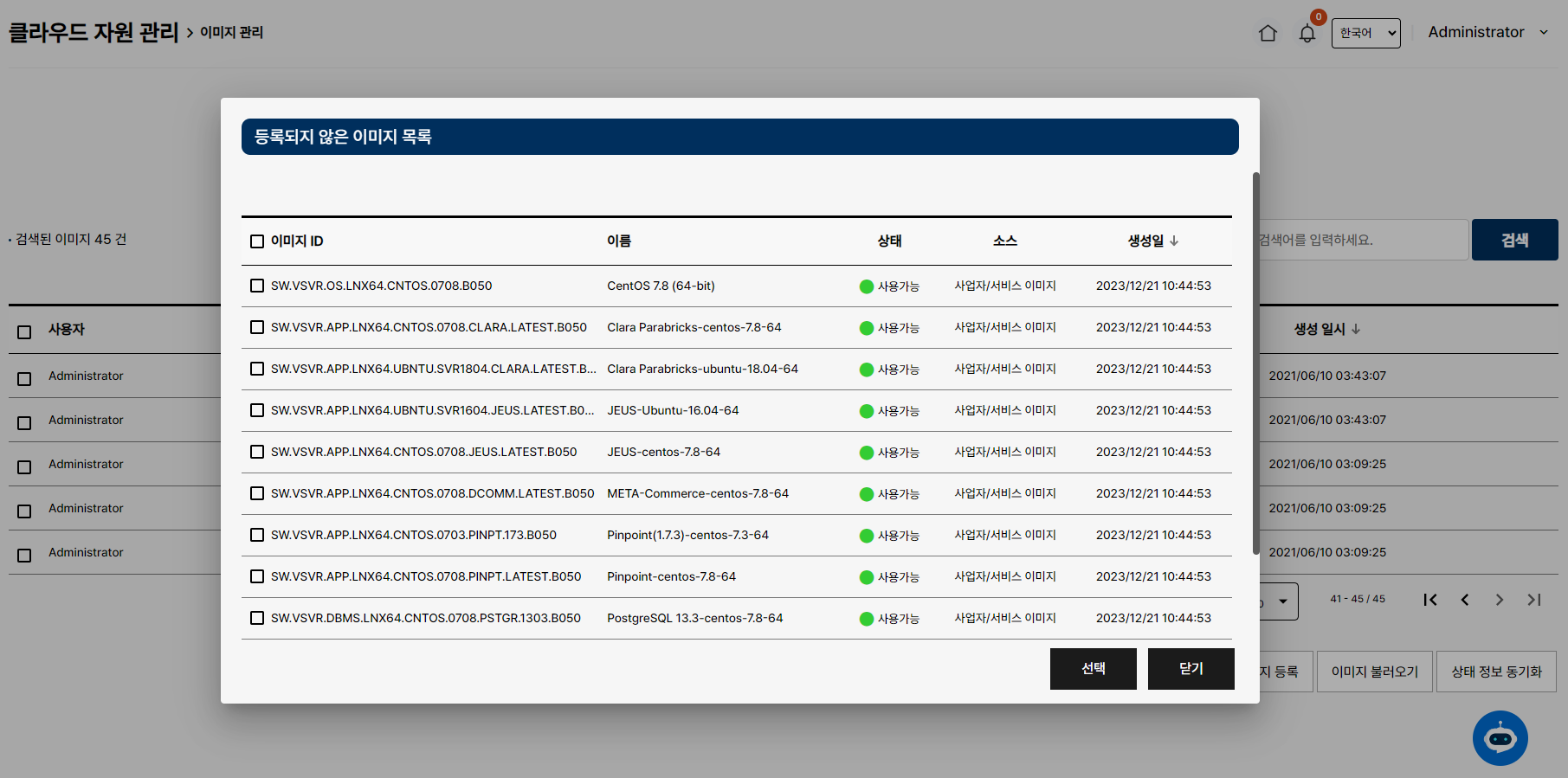Image resolution: width=1568 pixels, height=778 pixels.
Task: Select the CentOS 7.8 (64-bit) image checkbox
Action: [257, 286]
